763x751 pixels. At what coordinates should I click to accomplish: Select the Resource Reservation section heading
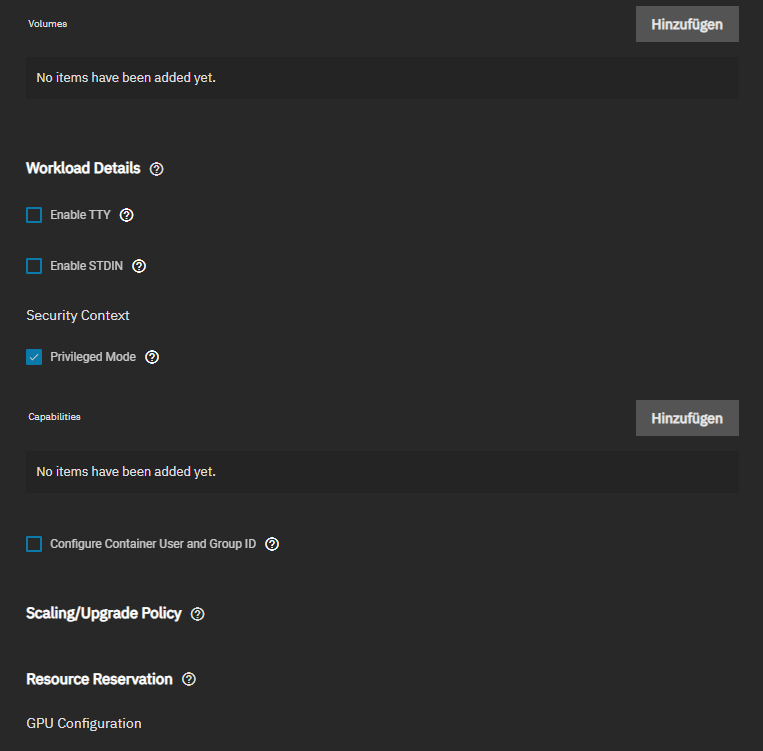[x=99, y=679]
